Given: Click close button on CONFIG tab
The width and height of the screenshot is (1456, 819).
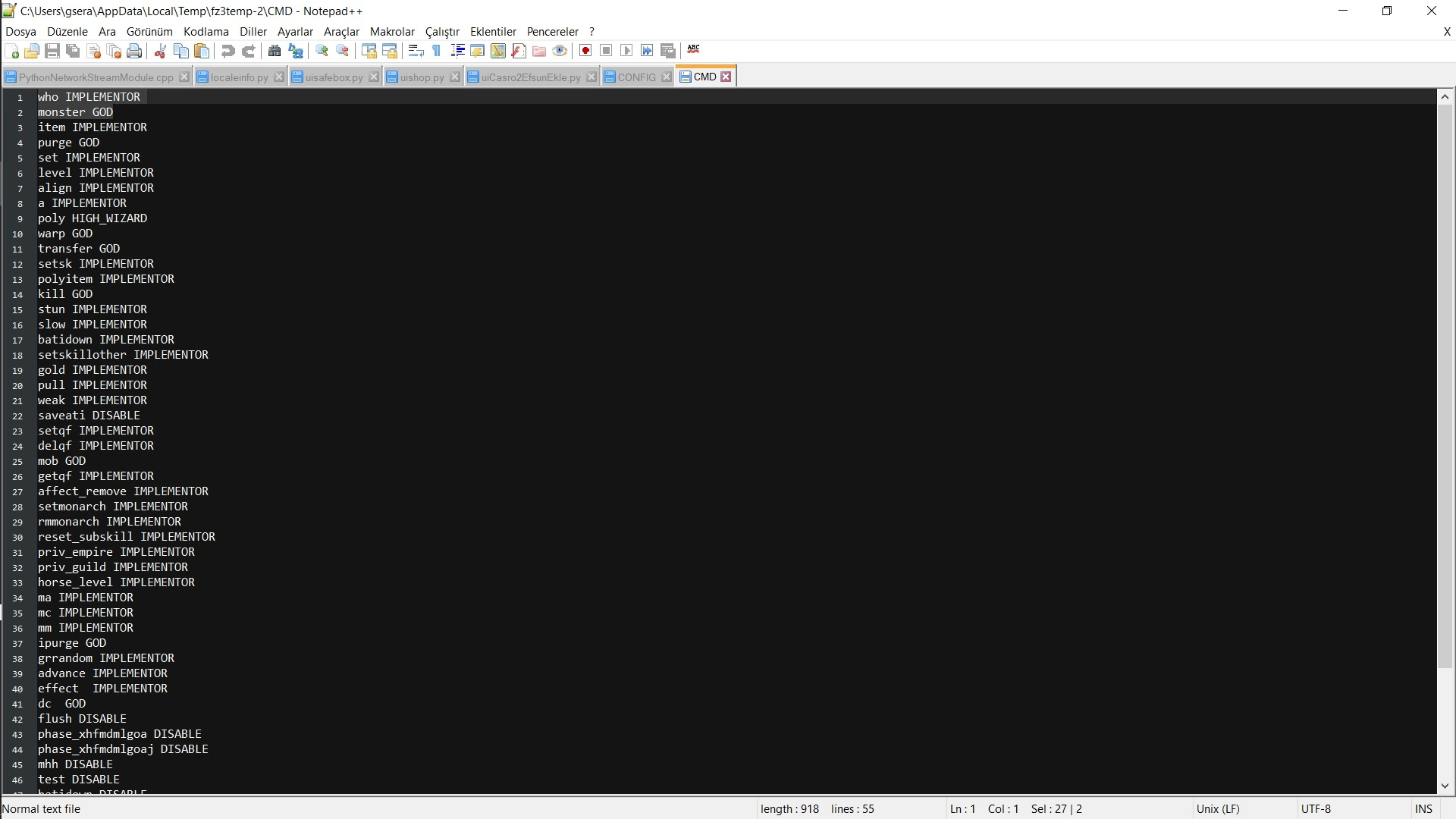Looking at the screenshot, I should click(669, 77).
